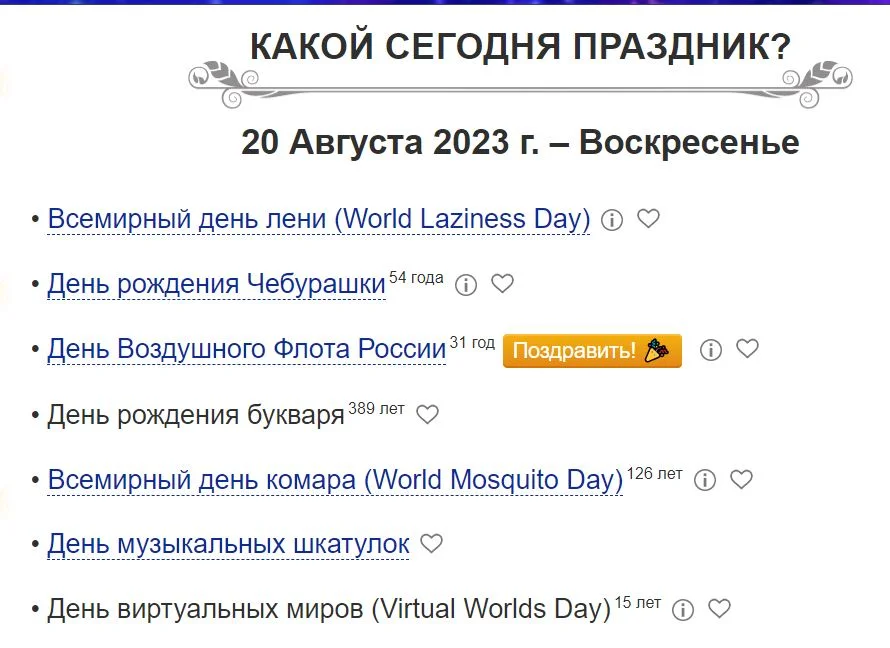Click info icon next to World Mosquito Day

click(705, 480)
